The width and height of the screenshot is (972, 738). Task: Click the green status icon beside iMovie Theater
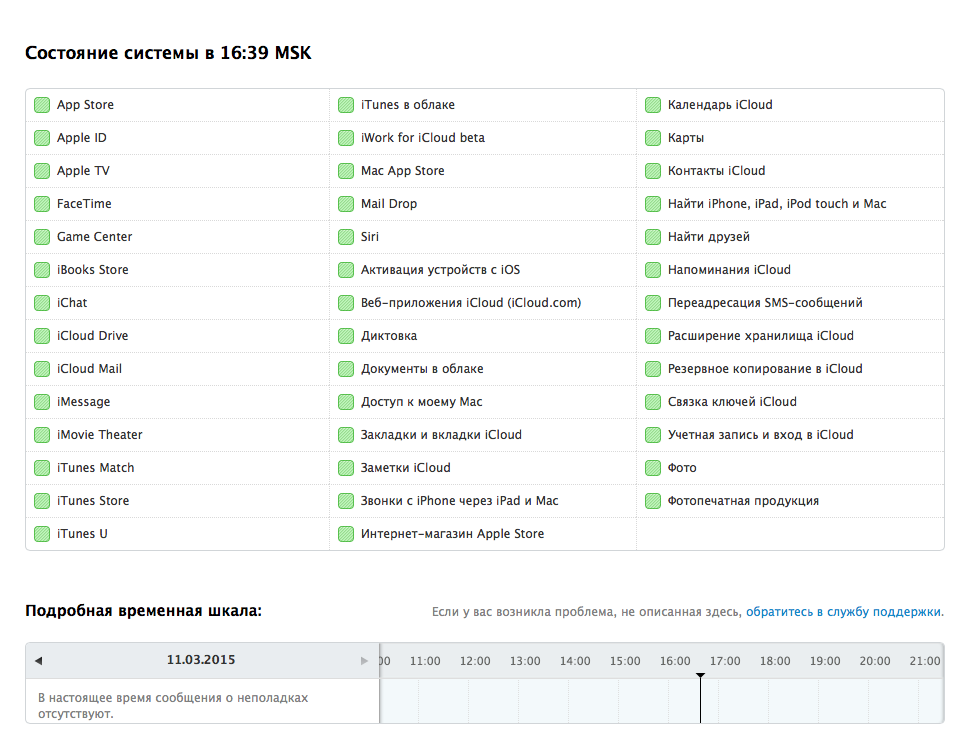(x=42, y=435)
